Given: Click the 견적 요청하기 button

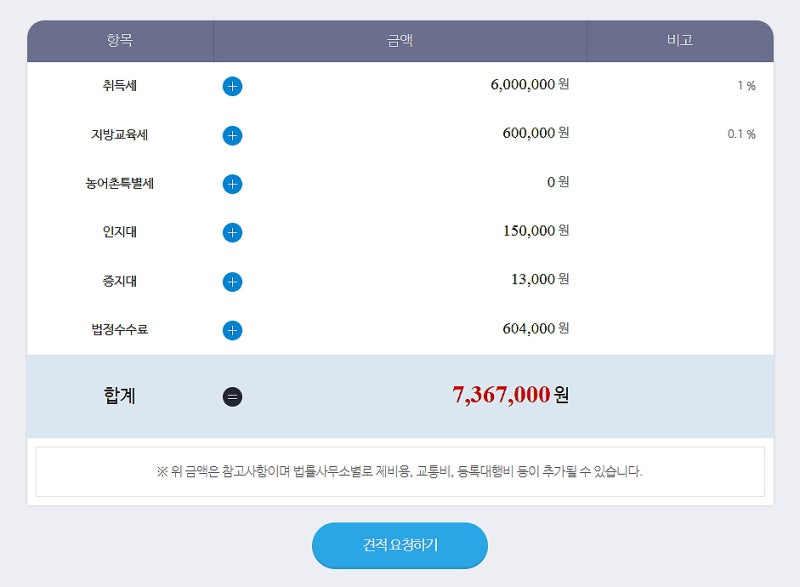Looking at the screenshot, I should [x=399, y=545].
